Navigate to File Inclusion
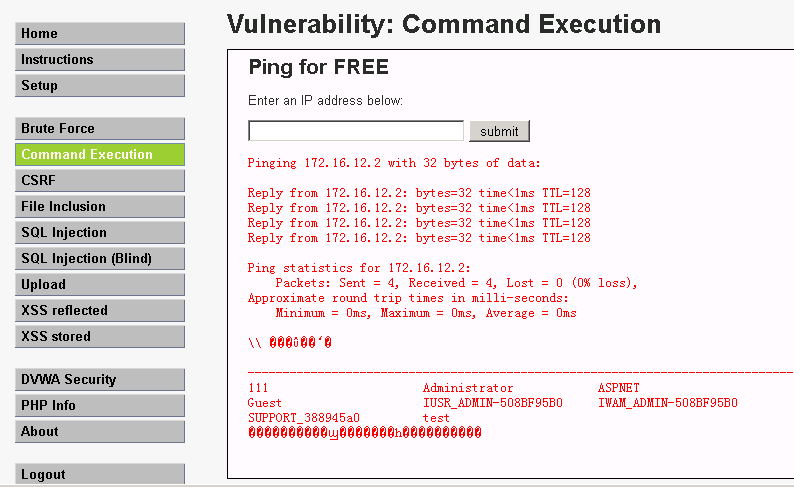 [x=100, y=207]
